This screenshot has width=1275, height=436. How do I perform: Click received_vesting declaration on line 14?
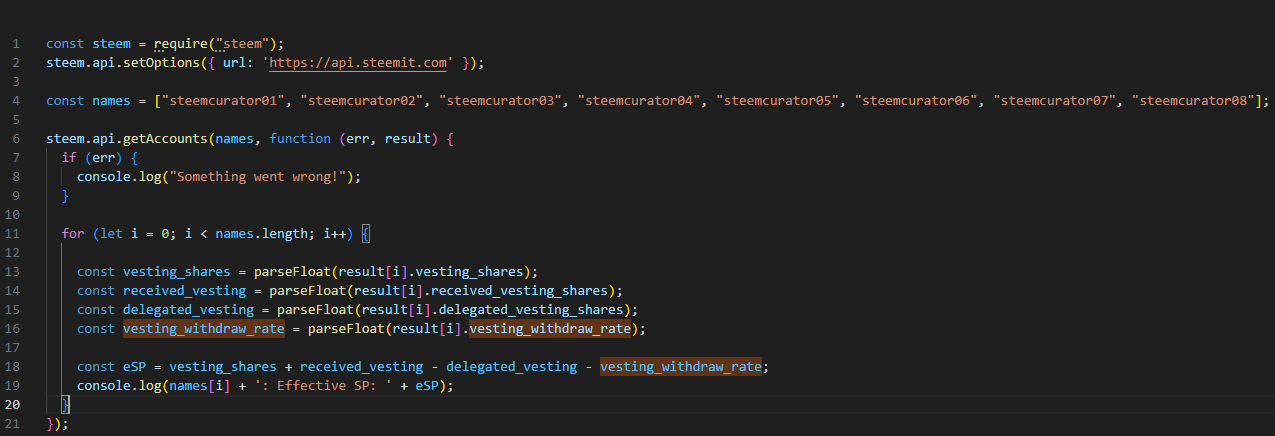tap(185, 290)
